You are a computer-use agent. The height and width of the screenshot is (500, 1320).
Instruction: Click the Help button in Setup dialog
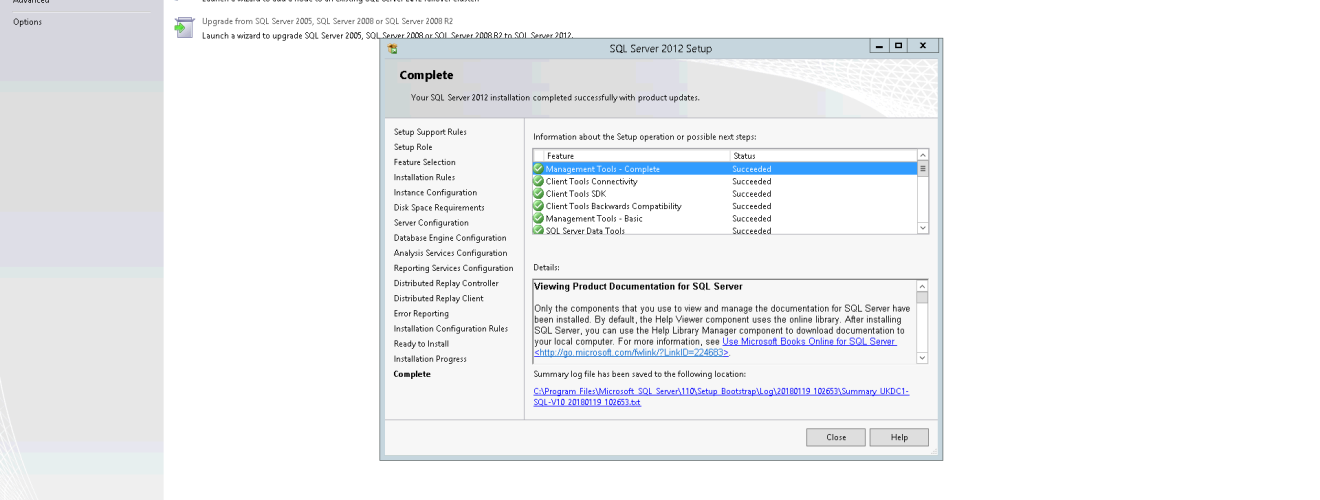pos(899,437)
